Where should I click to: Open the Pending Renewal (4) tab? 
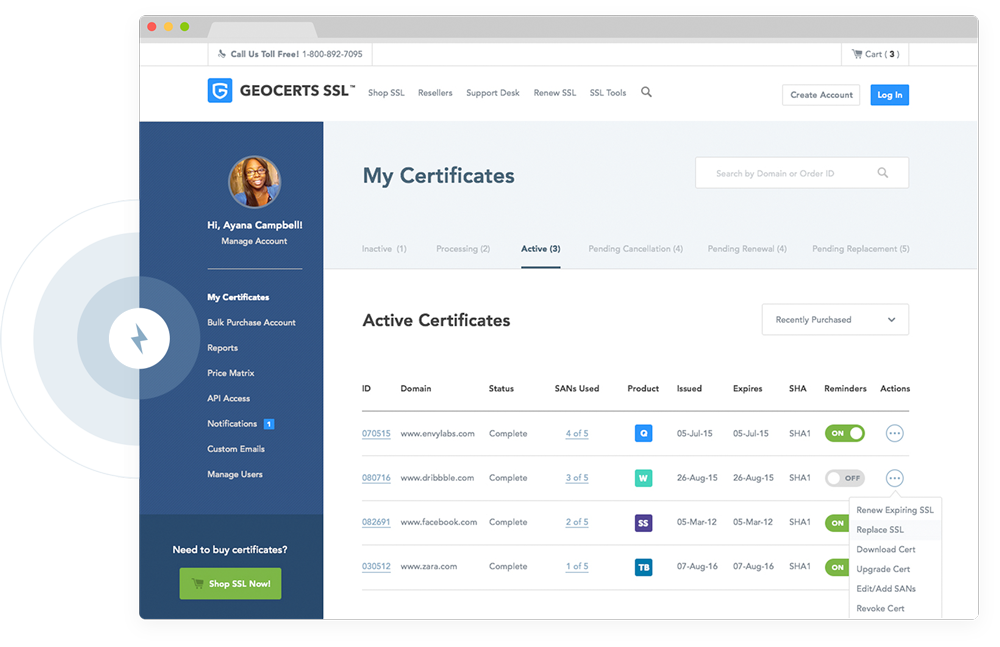pos(747,249)
